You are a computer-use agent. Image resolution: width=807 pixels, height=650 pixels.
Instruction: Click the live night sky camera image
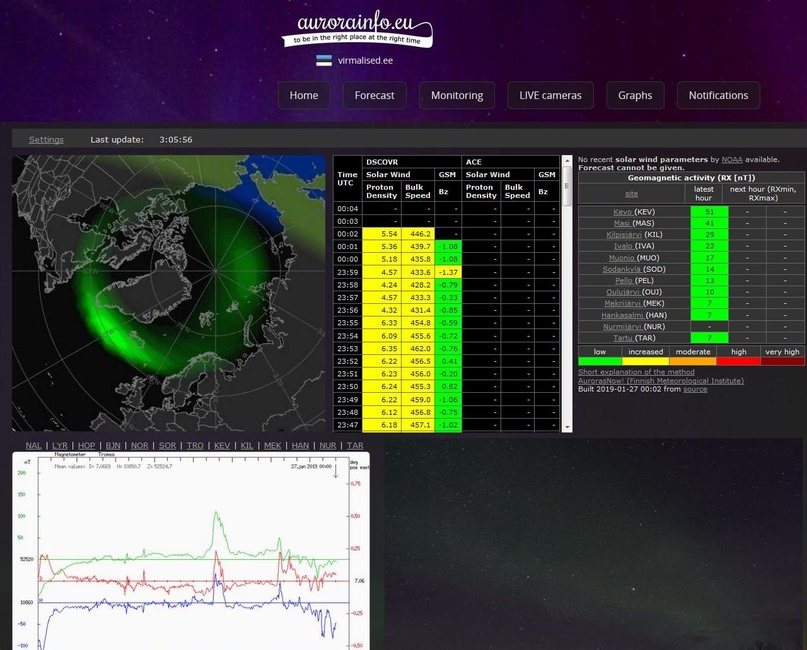(593, 544)
